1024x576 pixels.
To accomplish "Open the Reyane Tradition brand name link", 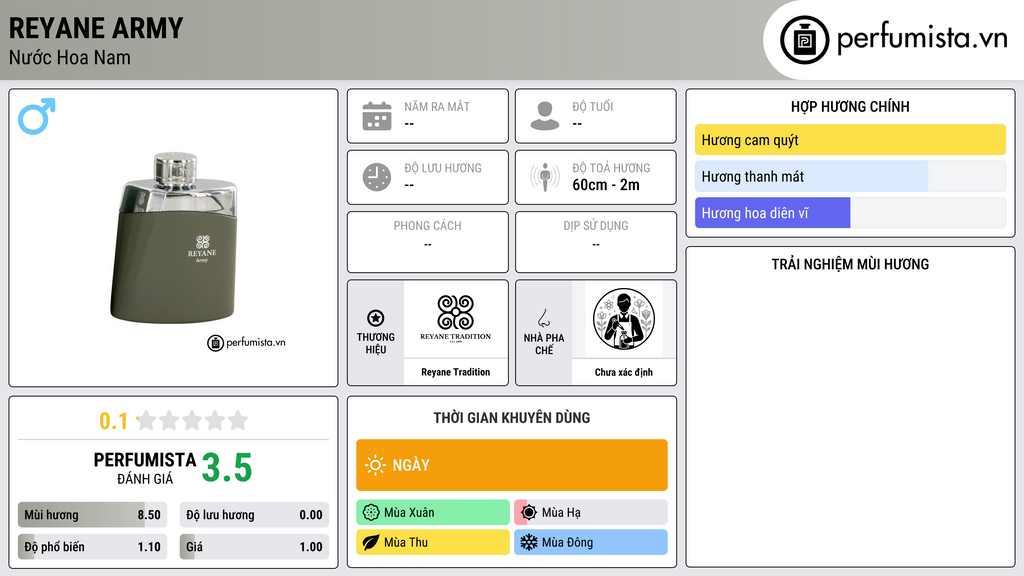I will (x=455, y=372).
